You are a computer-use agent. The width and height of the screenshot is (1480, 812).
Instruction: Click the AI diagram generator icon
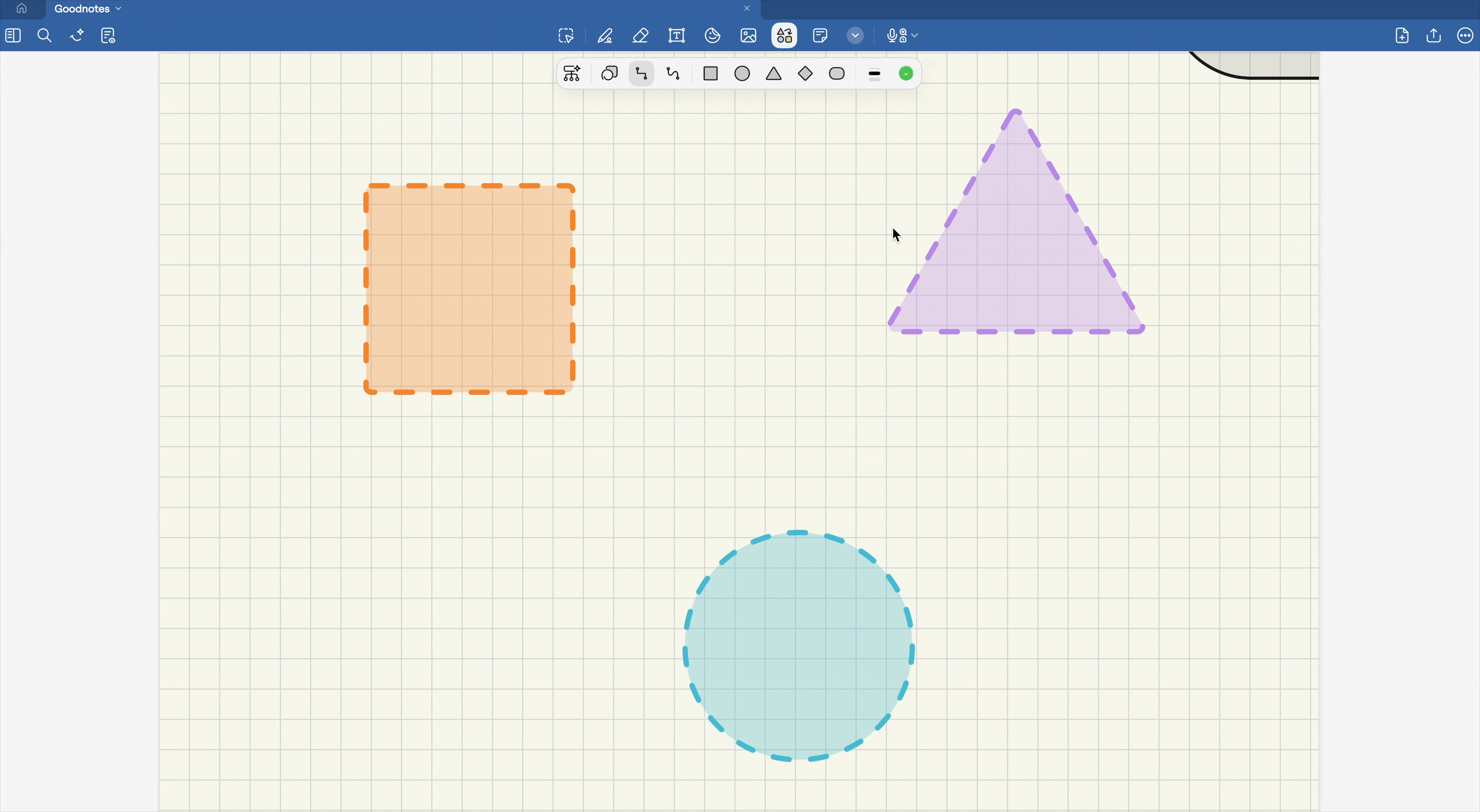(x=572, y=74)
